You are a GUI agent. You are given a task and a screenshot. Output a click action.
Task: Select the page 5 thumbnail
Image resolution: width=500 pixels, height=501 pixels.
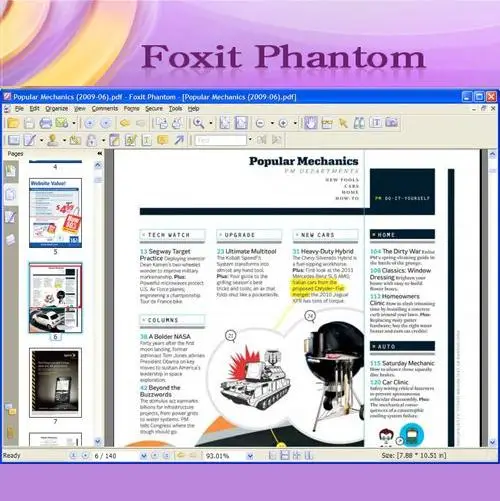click(x=55, y=213)
